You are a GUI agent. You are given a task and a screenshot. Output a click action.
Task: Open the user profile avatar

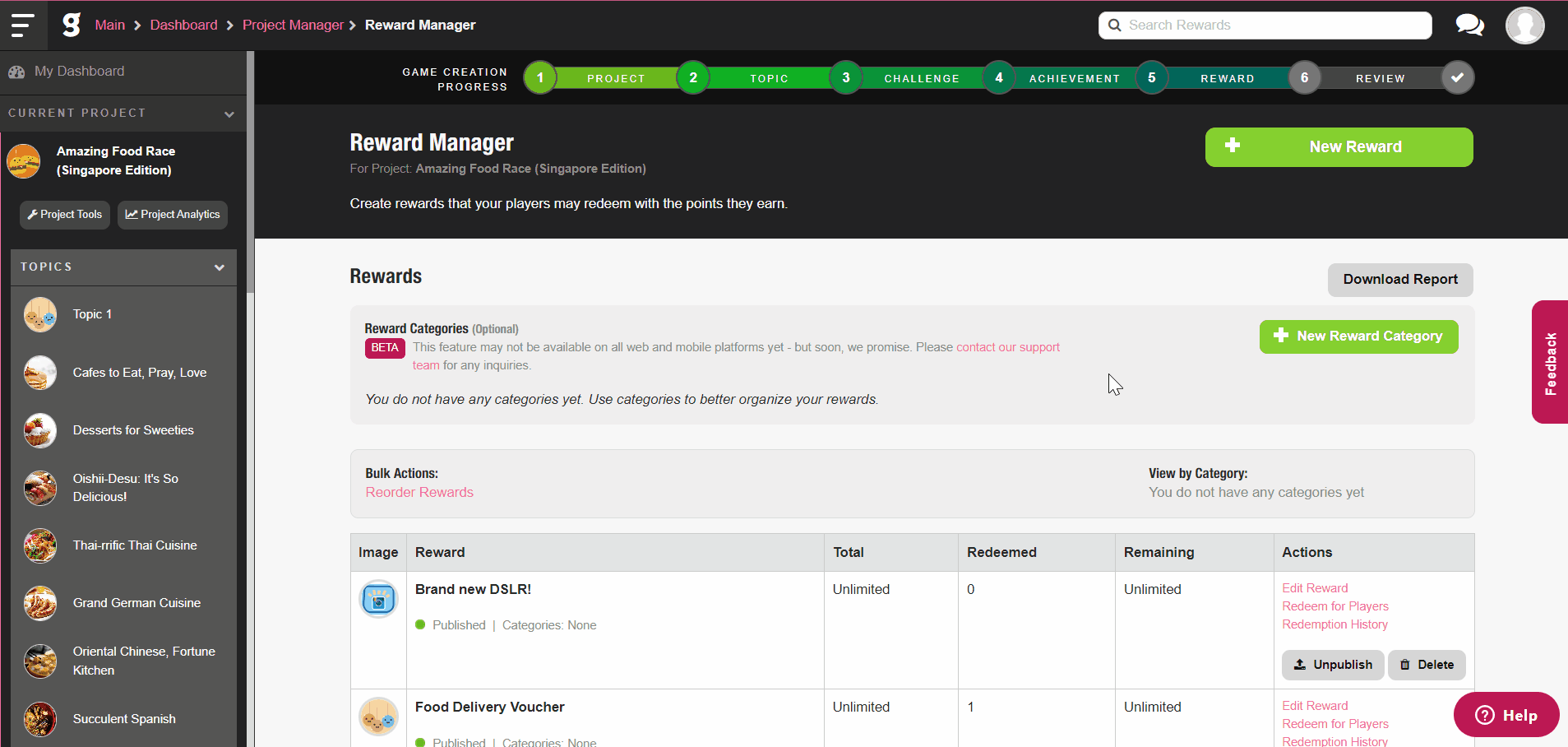(1524, 26)
